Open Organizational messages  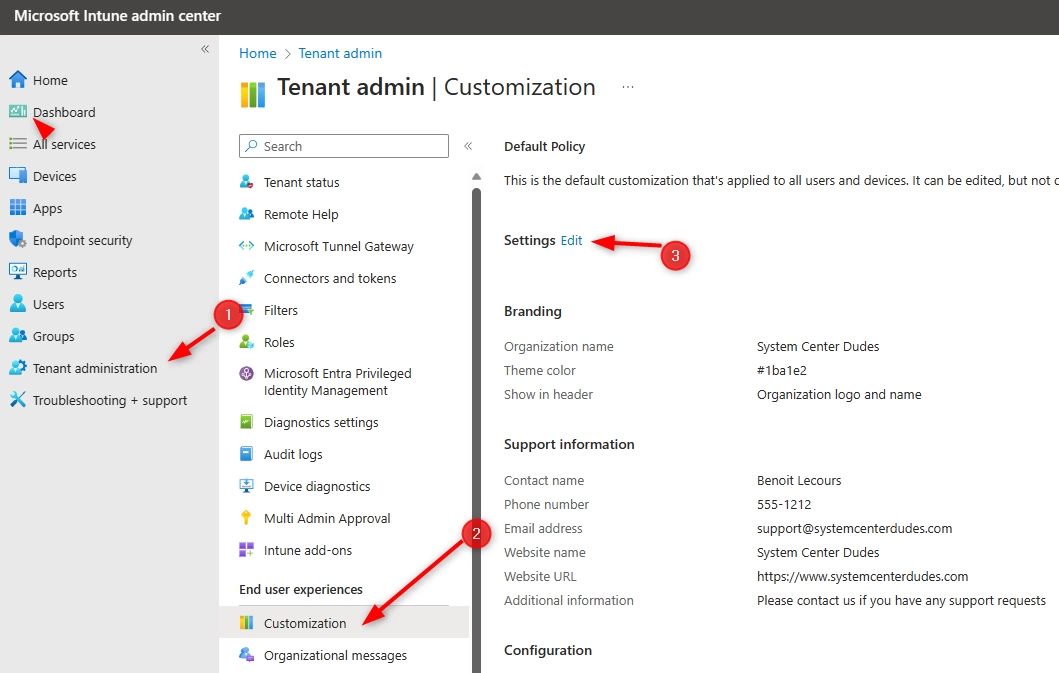click(x=334, y=655)
